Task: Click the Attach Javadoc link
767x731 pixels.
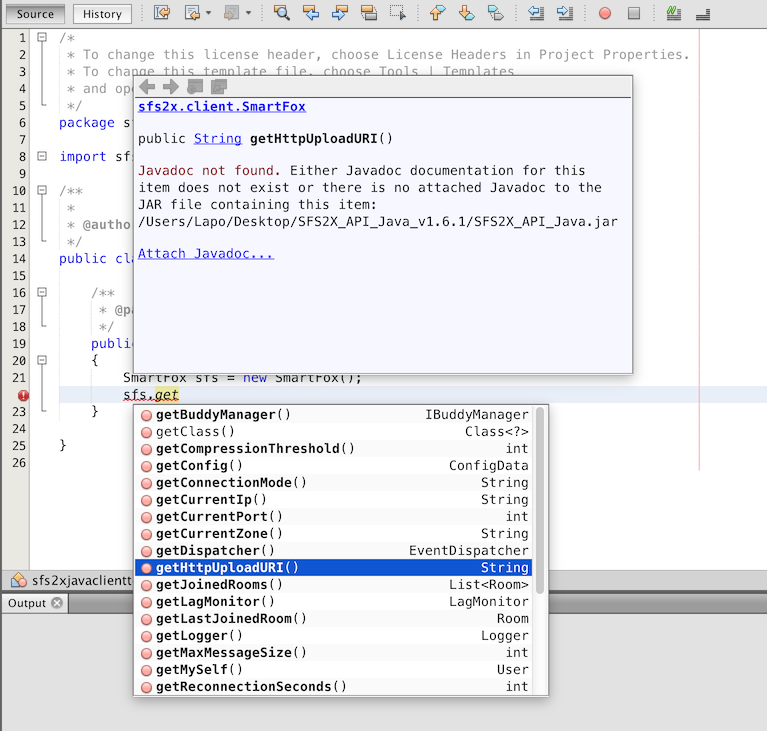Action: 205,254
